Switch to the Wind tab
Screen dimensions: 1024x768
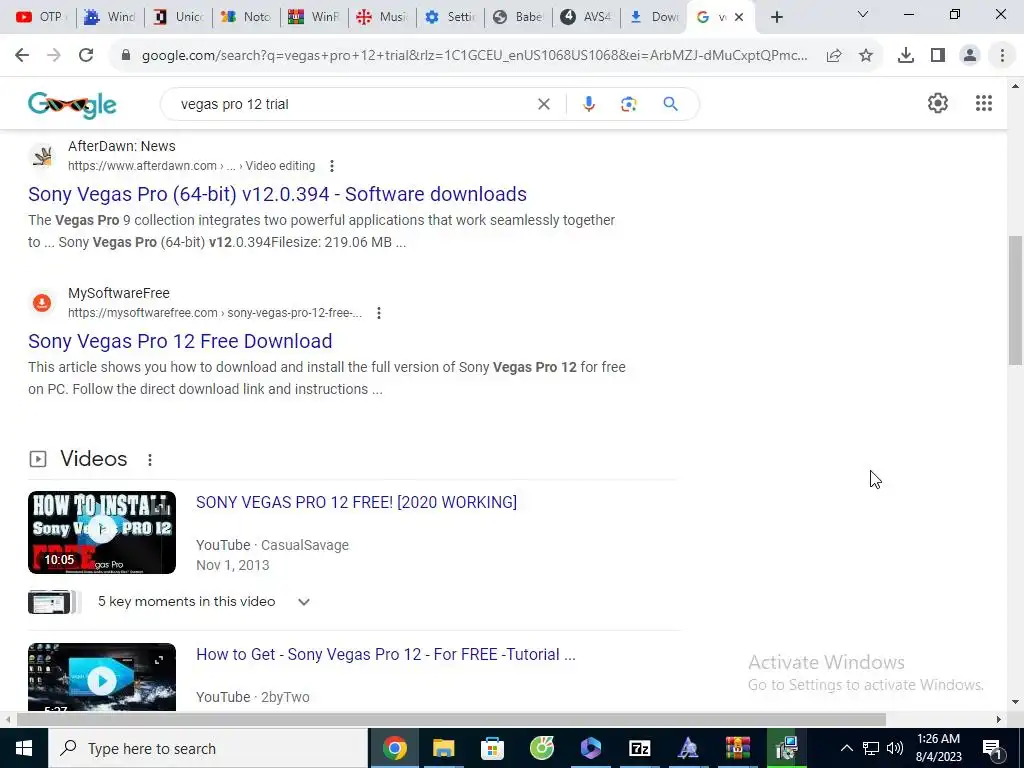click(x=109, y=17)
